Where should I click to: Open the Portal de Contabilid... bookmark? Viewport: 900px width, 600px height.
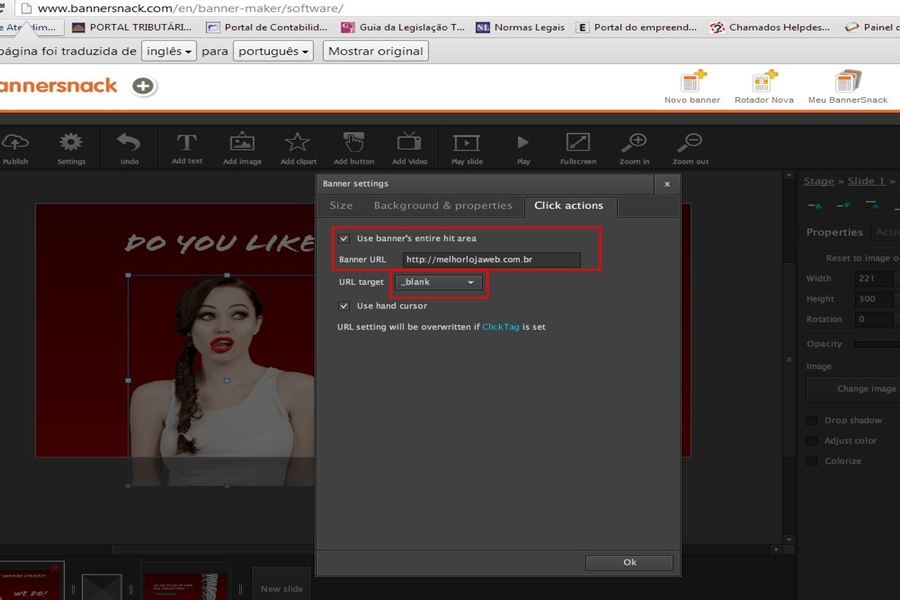pyautogui.click(x=267, y=27)
